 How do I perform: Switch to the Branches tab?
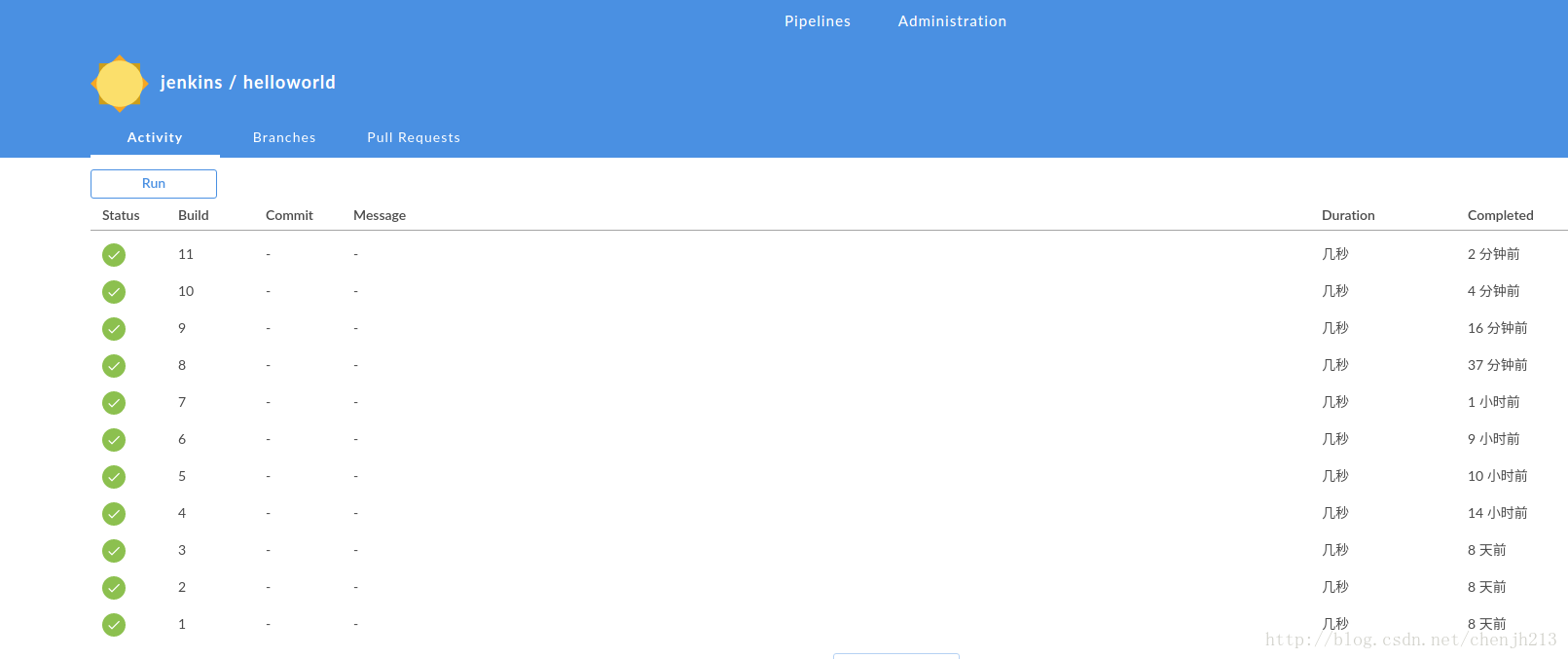284,137
